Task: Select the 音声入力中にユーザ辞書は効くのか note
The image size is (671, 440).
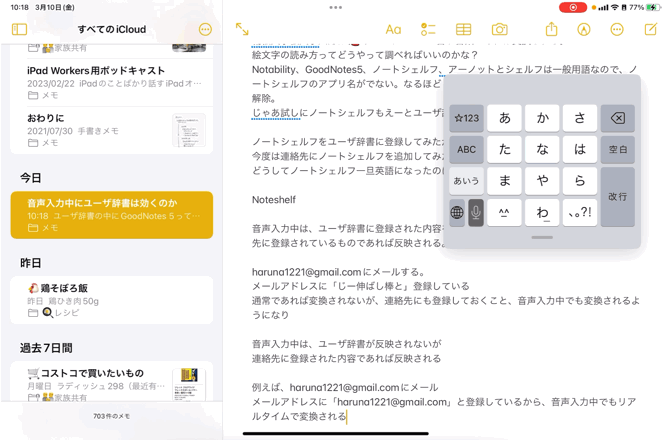Action: 112,215
